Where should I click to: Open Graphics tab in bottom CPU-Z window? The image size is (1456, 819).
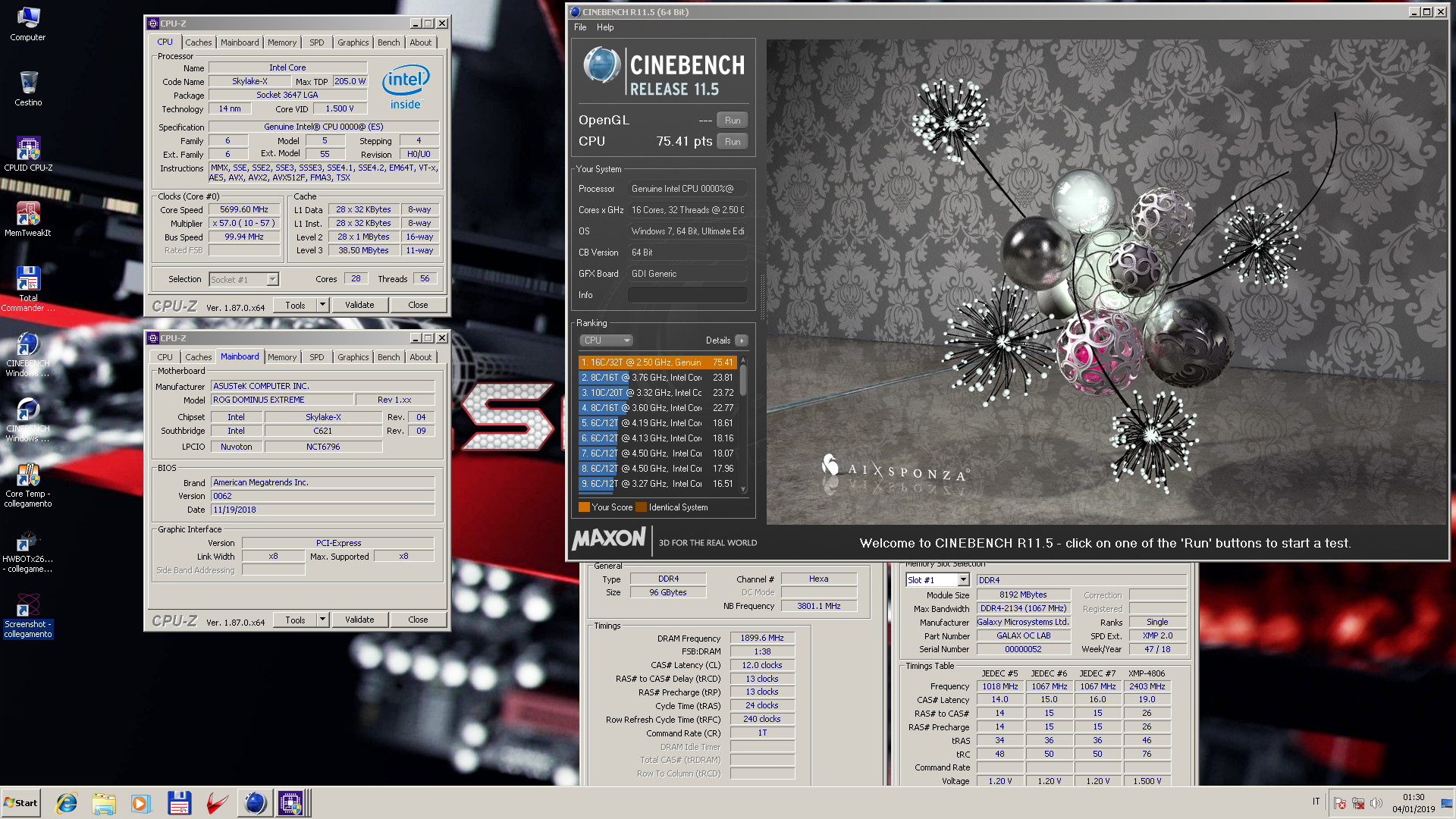pos(353,357)
